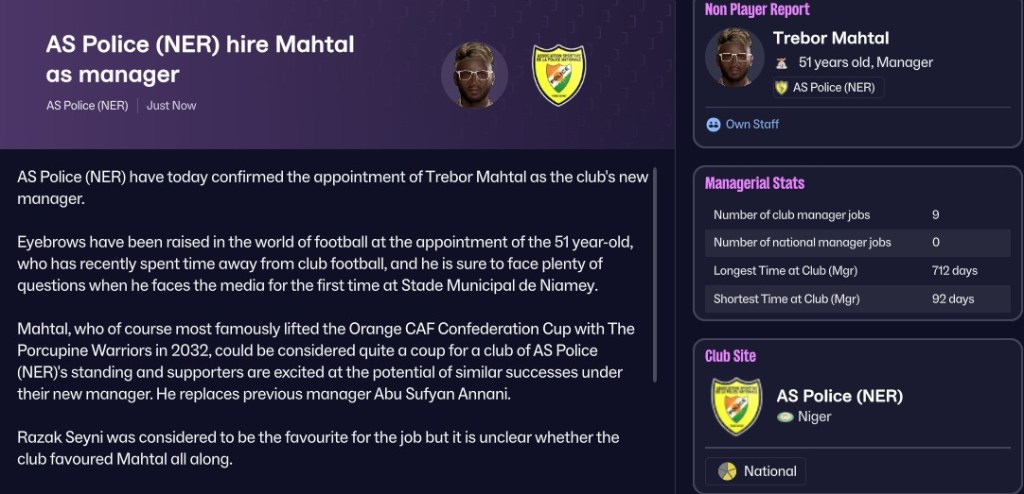Click the National reputation pie icon
The height and width of the screenshot is (494, 1024).
click(x=727, y=471)
